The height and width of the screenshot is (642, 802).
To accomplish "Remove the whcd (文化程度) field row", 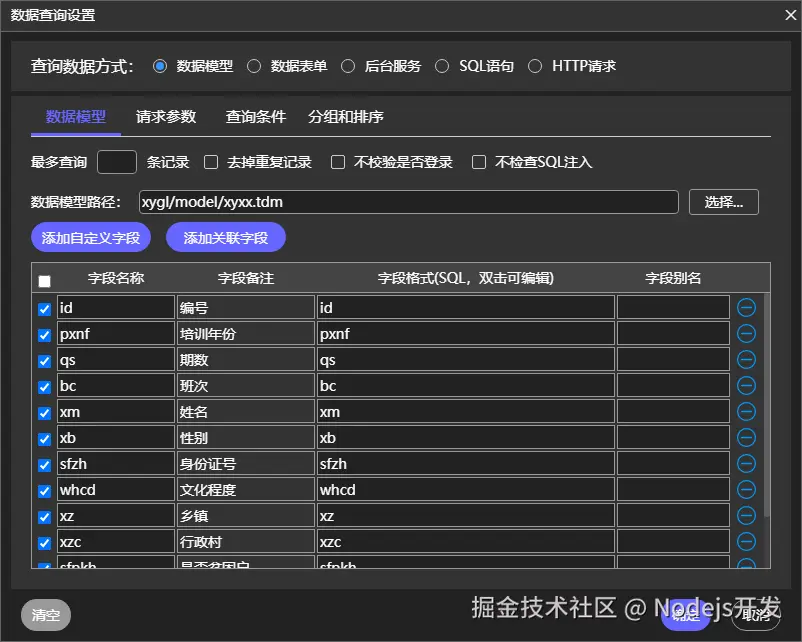I will click(x=746, y=489).
